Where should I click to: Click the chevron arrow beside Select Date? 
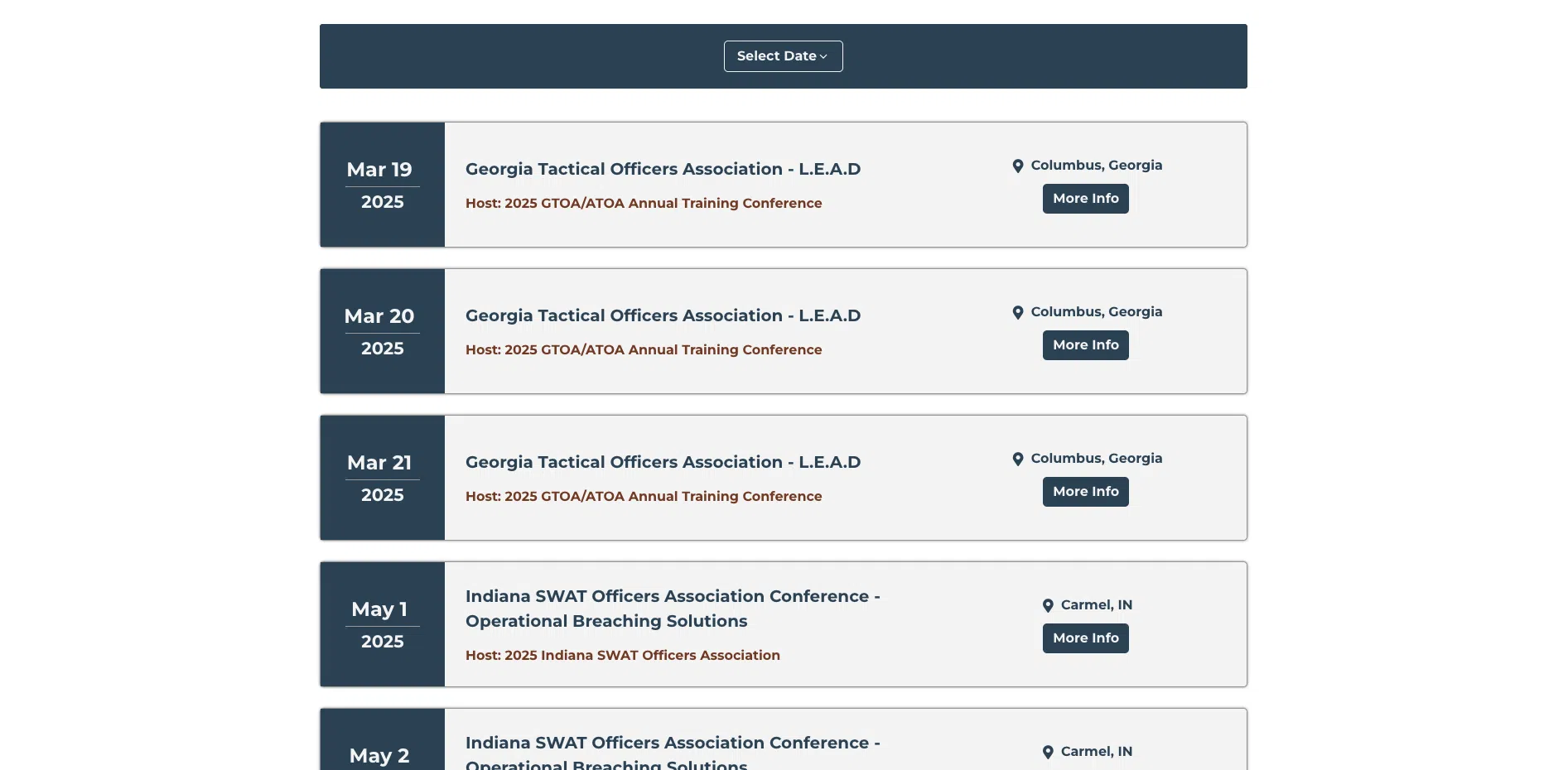tap(823, 56)
